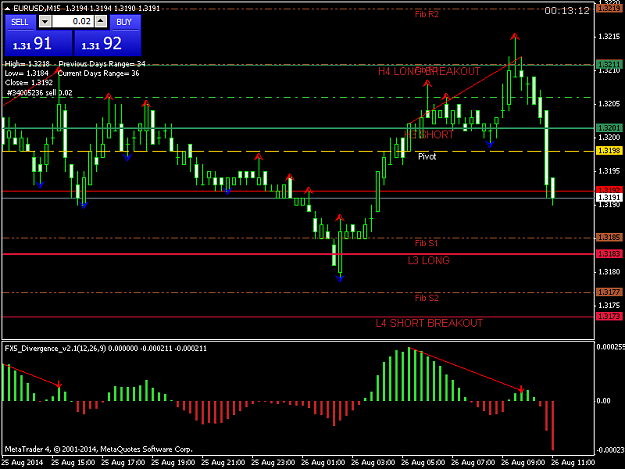Click the MetaTrader 4 copyright text
Image resolution: width=625 pixels, height=469 pixels.
[98, 449]
